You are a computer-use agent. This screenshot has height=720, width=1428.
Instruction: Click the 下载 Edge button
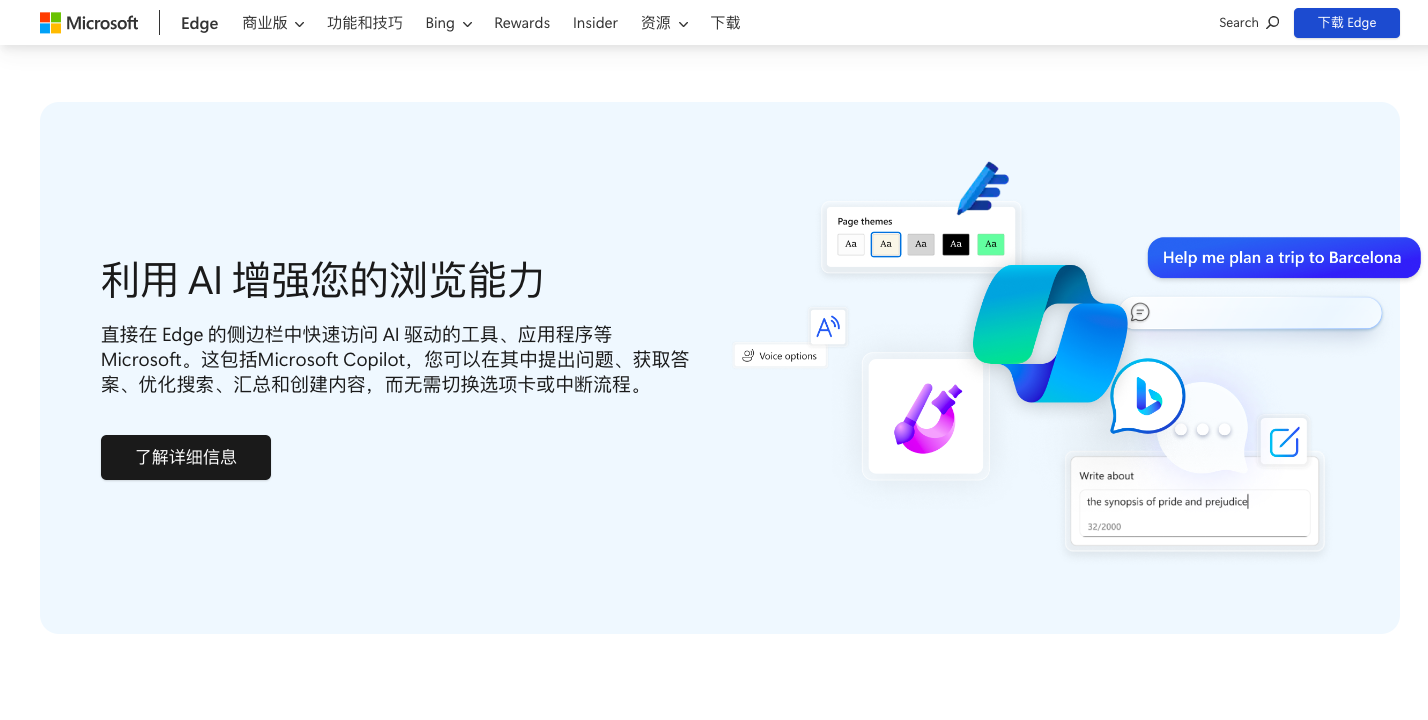[x=1346, y=22]
